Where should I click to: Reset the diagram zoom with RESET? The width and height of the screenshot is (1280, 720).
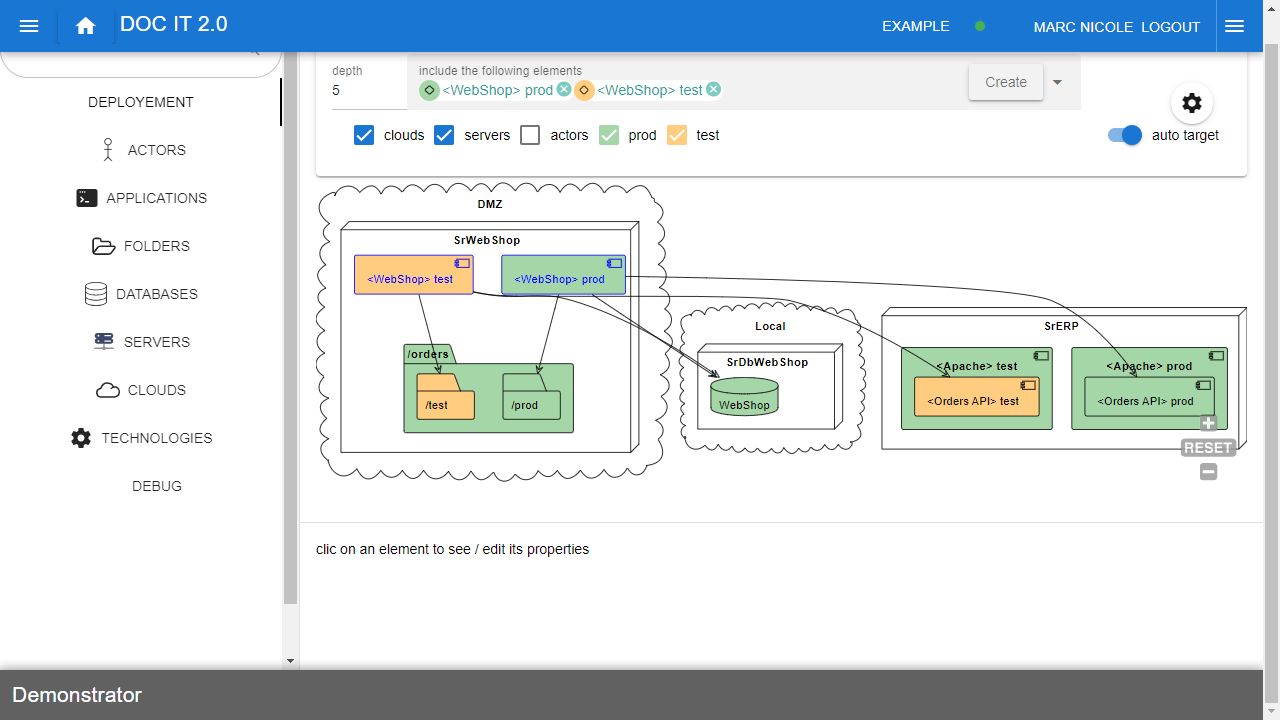coord(1208,448)
